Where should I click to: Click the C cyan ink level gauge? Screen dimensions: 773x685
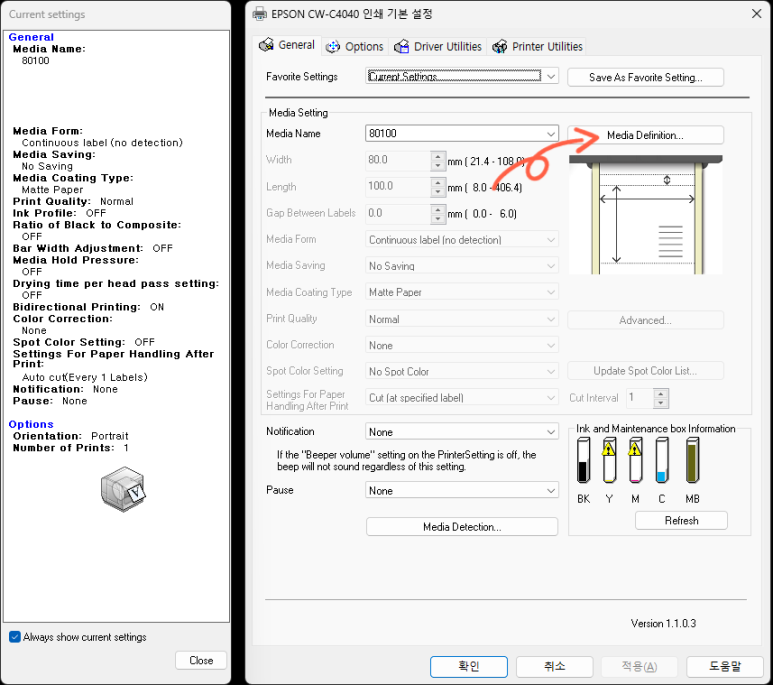(x=662, y=460)
